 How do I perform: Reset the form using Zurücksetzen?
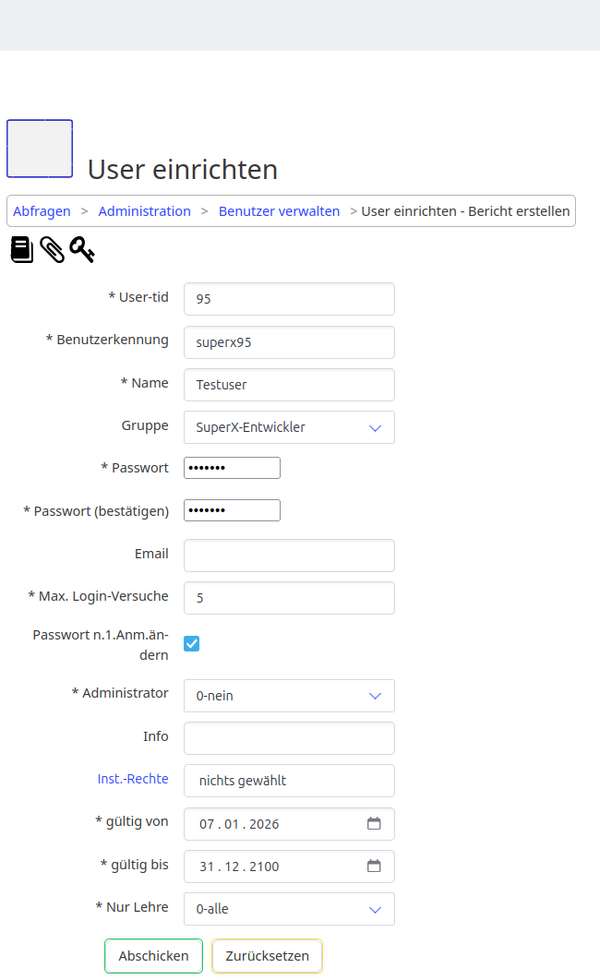coord(266,956)
